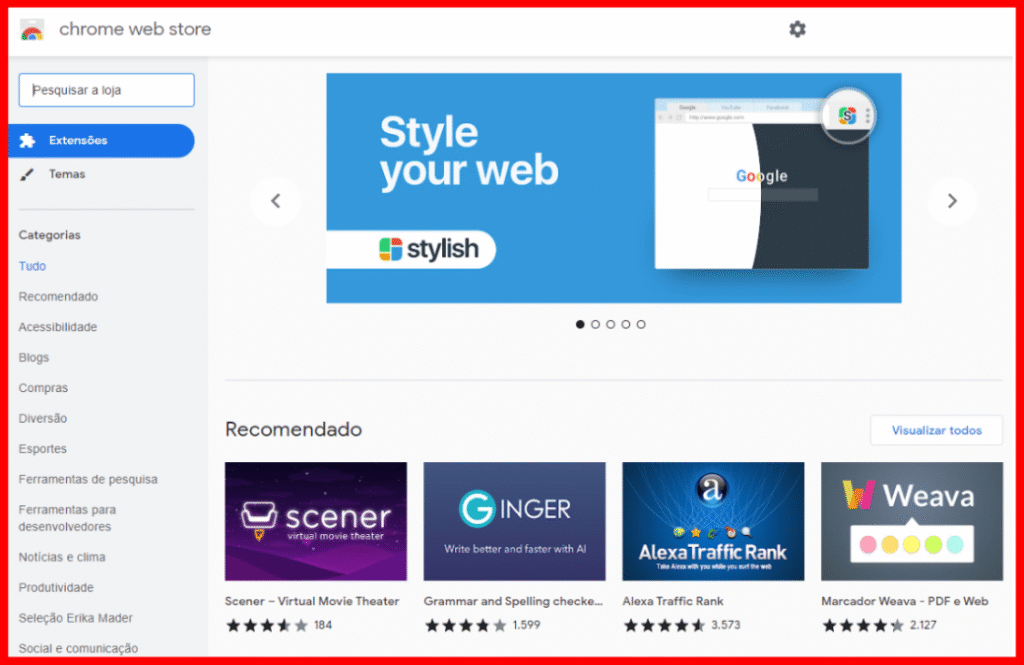This screenshot has height=665, width=1024.
Task: Open the Seleção Erika Mader category
Action: (76, 618)
